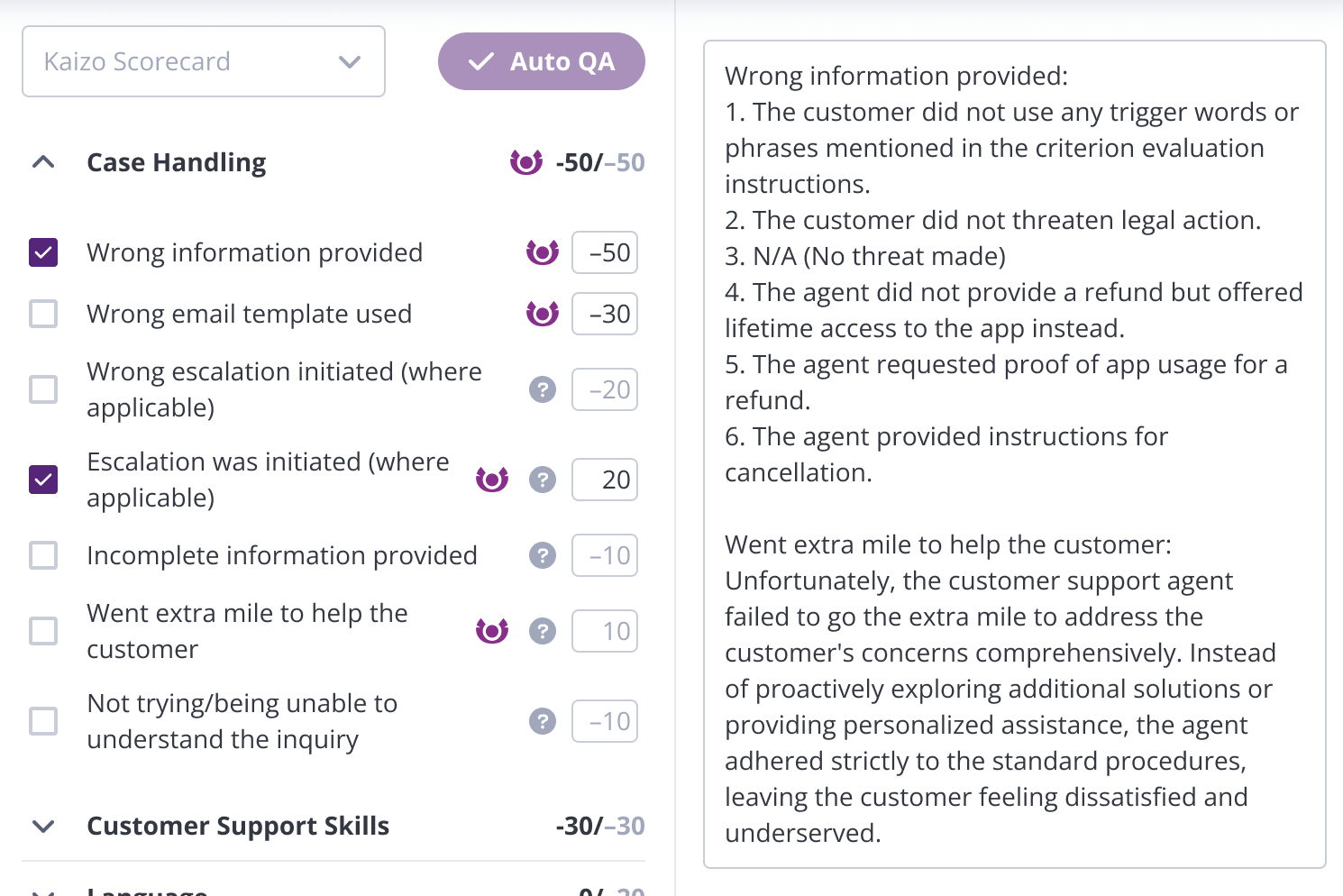Click the Auto QA icon beside Case Handling
The image size is (1343, 896).
point(526,162)
